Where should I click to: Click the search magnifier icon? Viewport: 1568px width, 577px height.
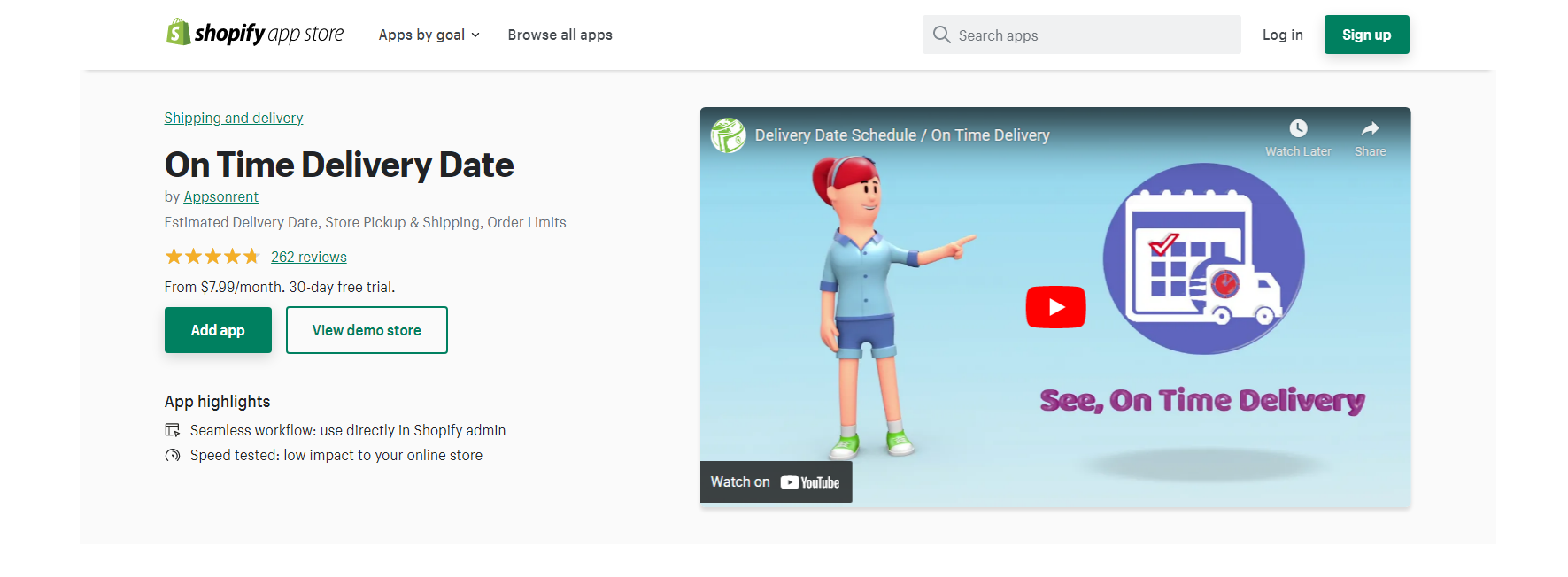pyautogui.click(x=941, y=35)
